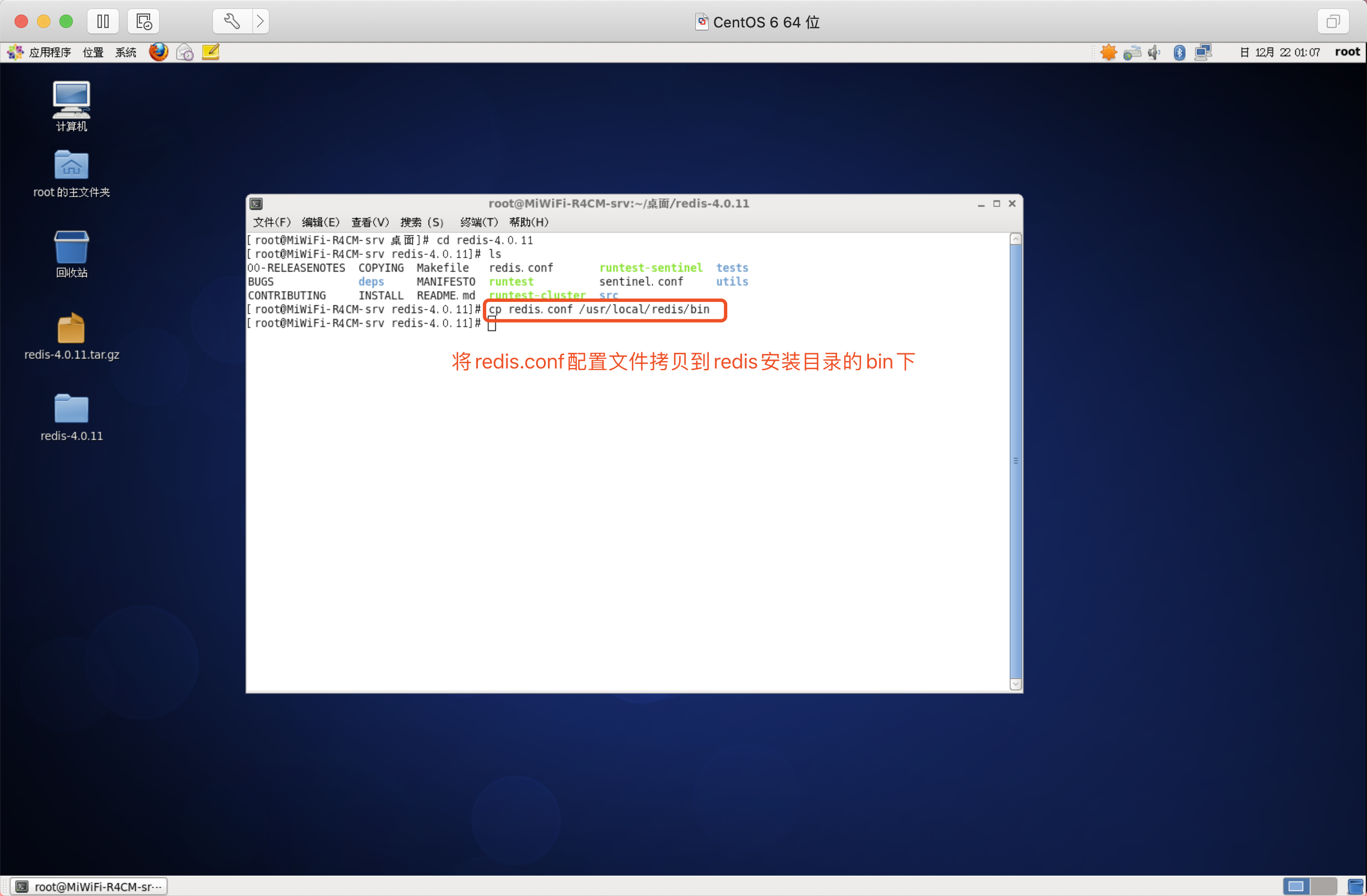Image resolution: width=1367 pixels, height=896 pixels.
Task: Pause the virtual machine
Action: tap(103, 22)
